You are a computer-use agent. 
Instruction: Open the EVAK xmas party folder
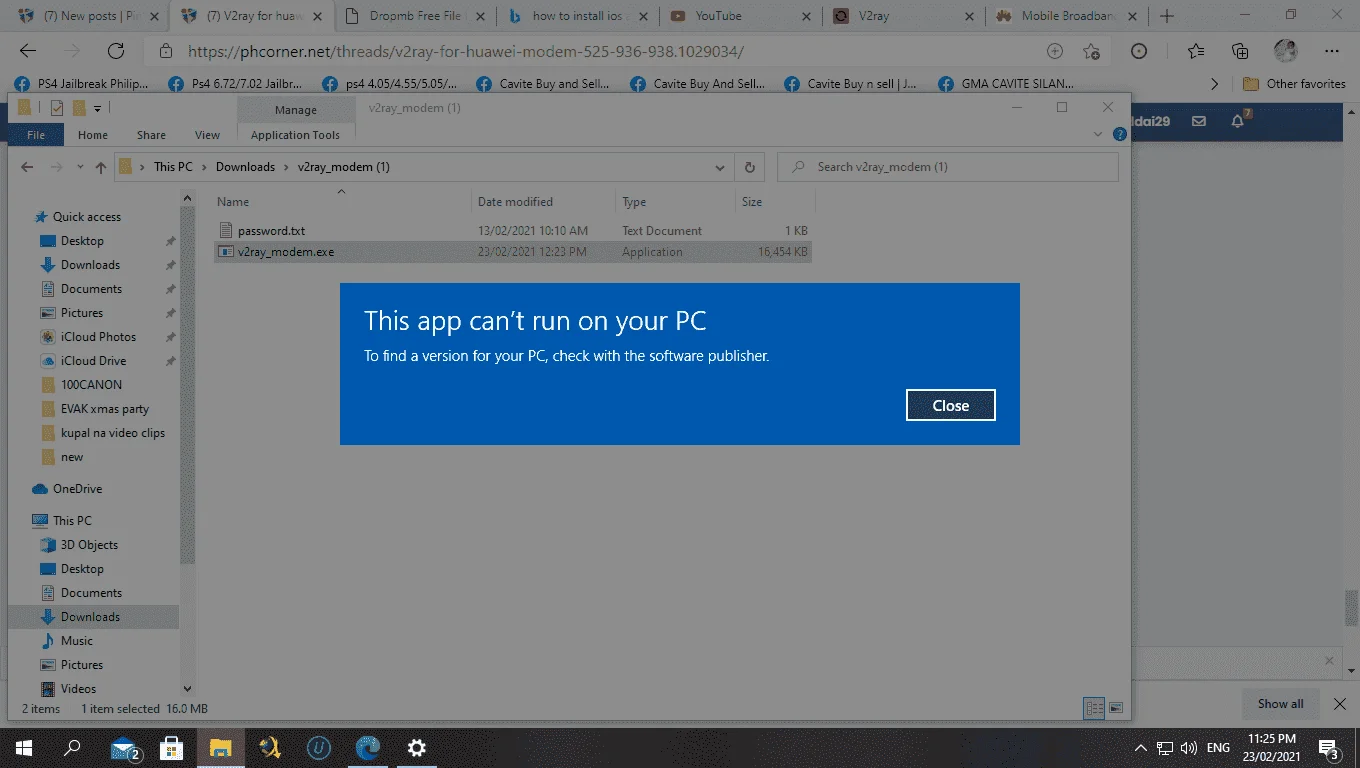(x=104, y=409)
